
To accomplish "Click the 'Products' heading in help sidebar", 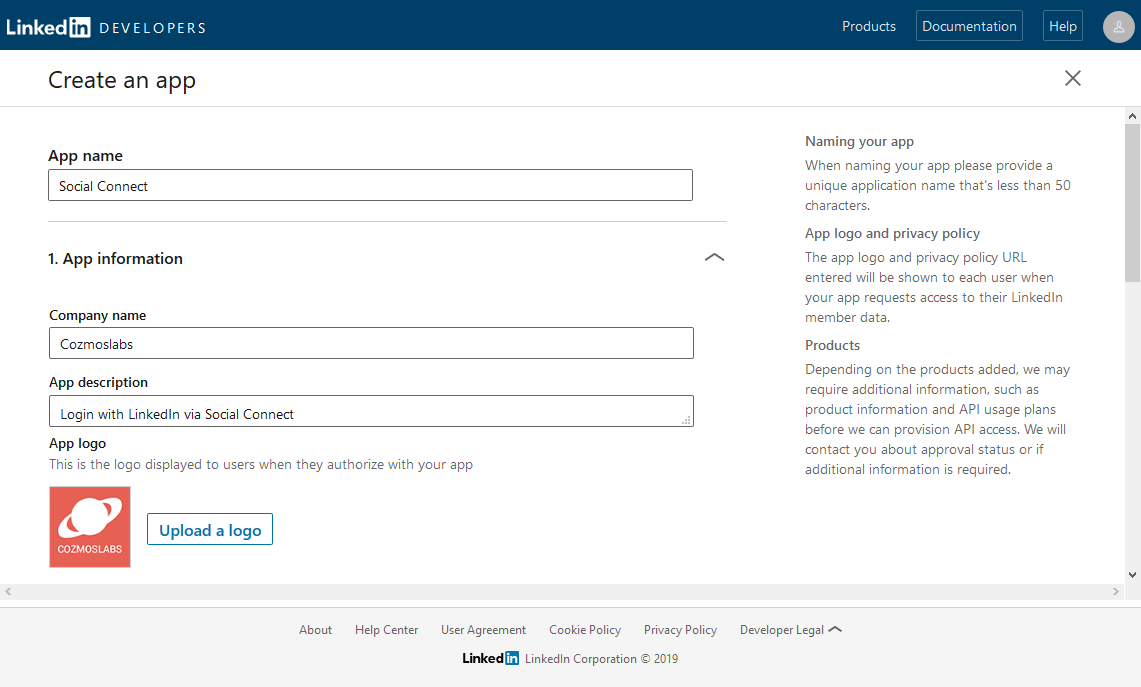I will 832,346.
